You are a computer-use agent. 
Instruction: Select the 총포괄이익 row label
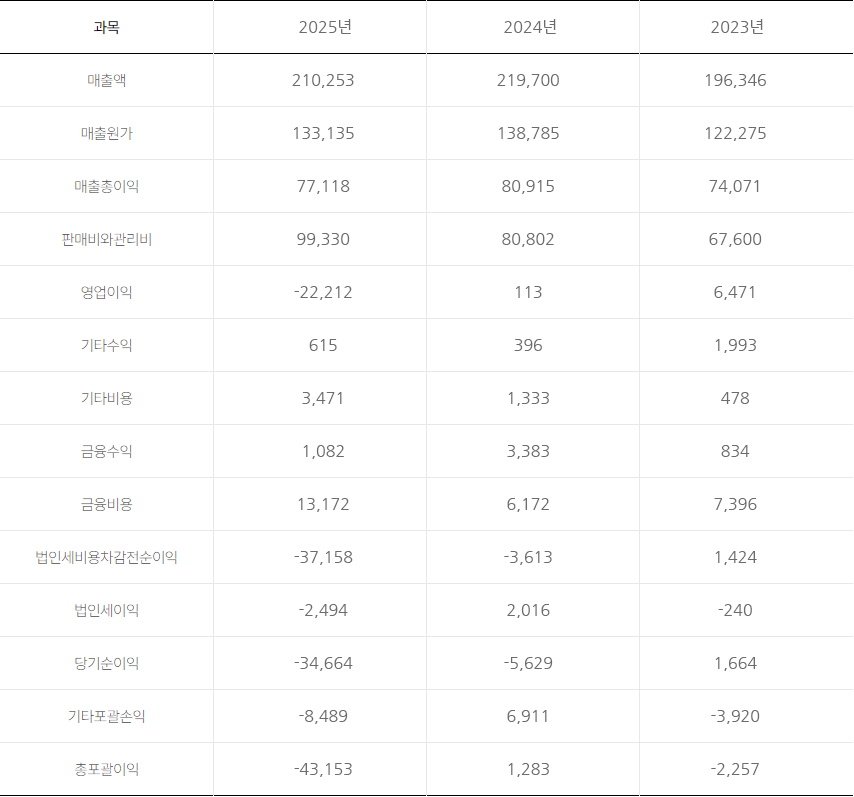[x=106, y=770]
